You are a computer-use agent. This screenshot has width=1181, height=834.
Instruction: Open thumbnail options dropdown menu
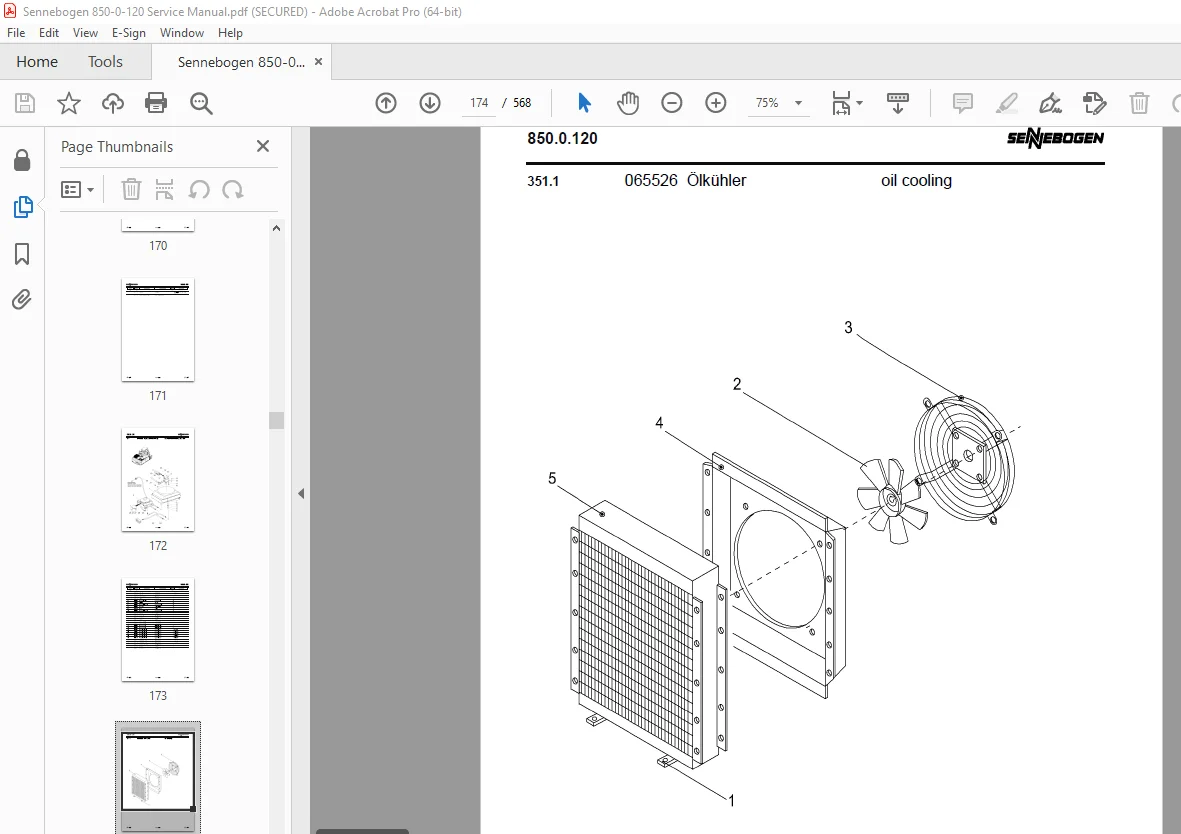[x=78, y=190]
